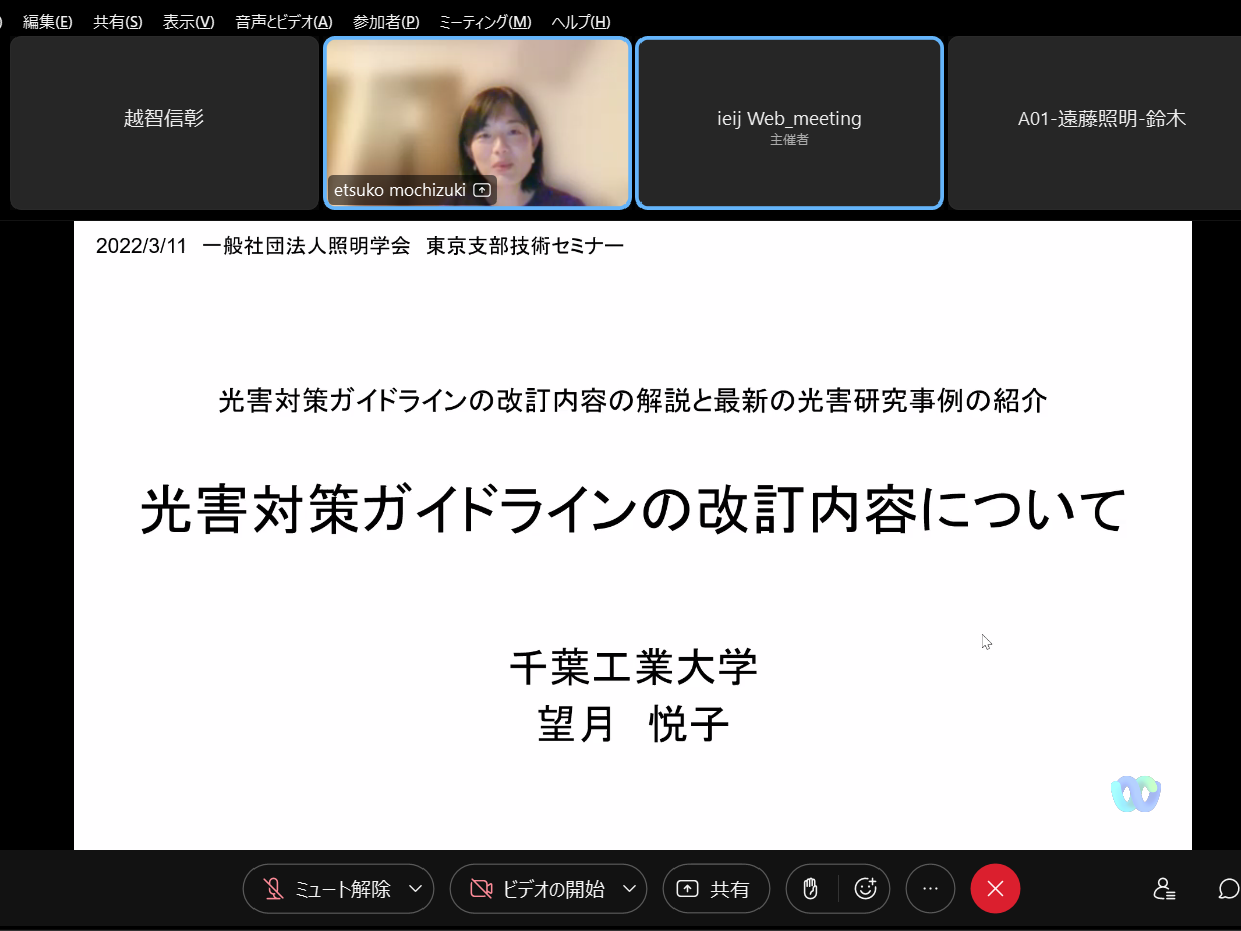The height and width of the screenshot is (931, 1241).
Task: Click the slide header date 2022/3/11
Action: 141,246
